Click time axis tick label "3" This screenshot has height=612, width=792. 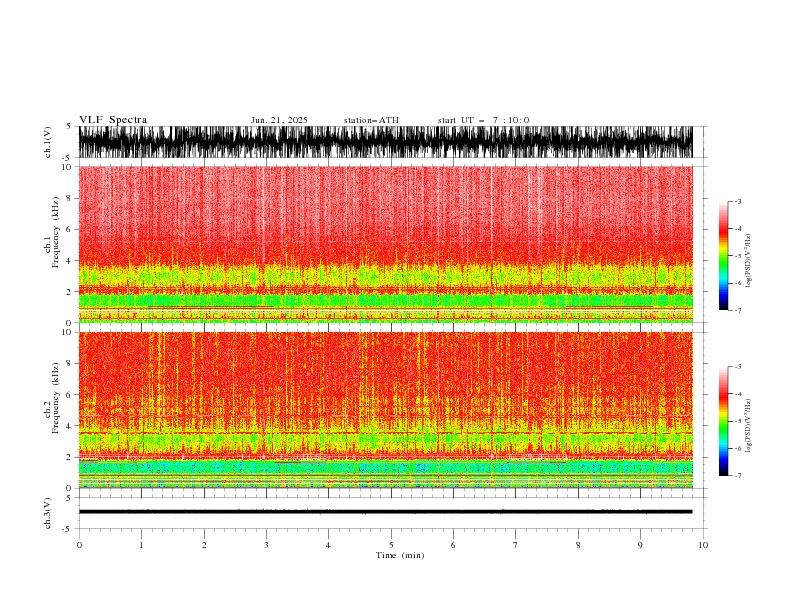click(266, 545)
